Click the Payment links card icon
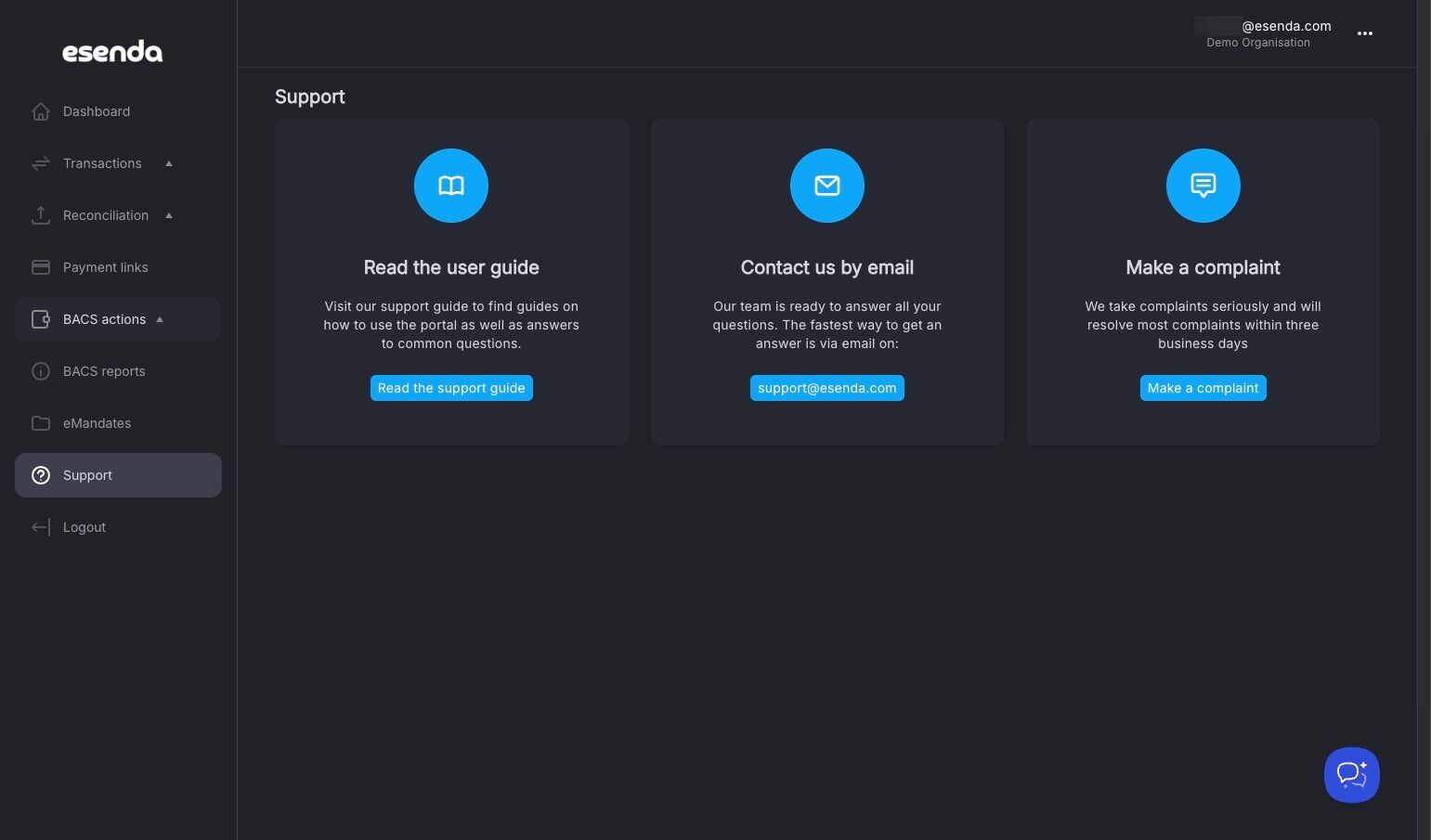Viewport: 1431px width, 840px height. pyautogui.click(x=41, y=267)
